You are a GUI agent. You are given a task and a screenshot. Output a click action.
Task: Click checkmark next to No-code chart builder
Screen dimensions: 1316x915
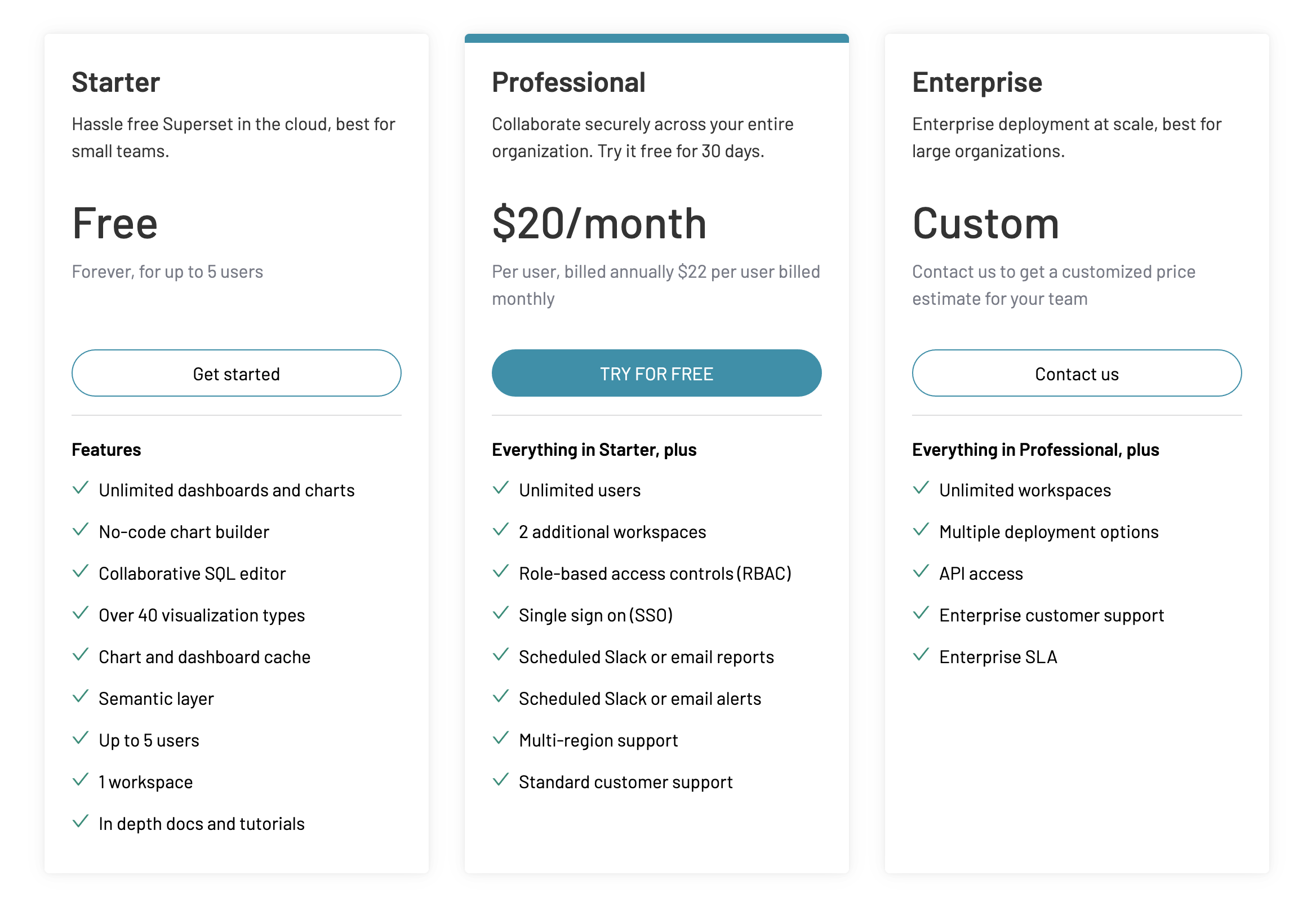coord(81,530)
